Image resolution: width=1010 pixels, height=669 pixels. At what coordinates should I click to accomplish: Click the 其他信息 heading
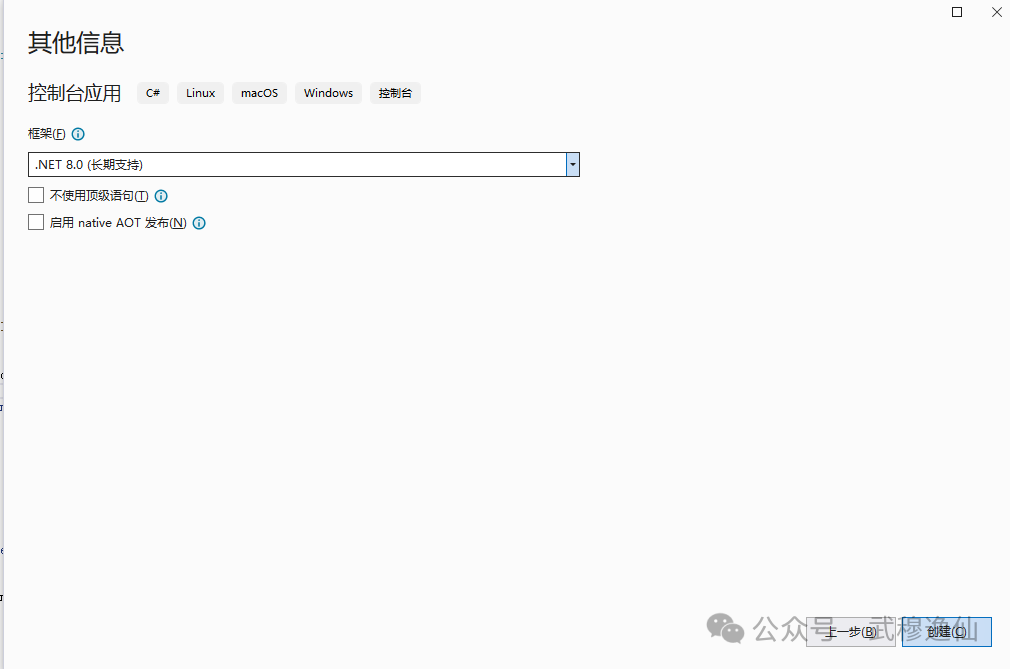click(76, 42)
